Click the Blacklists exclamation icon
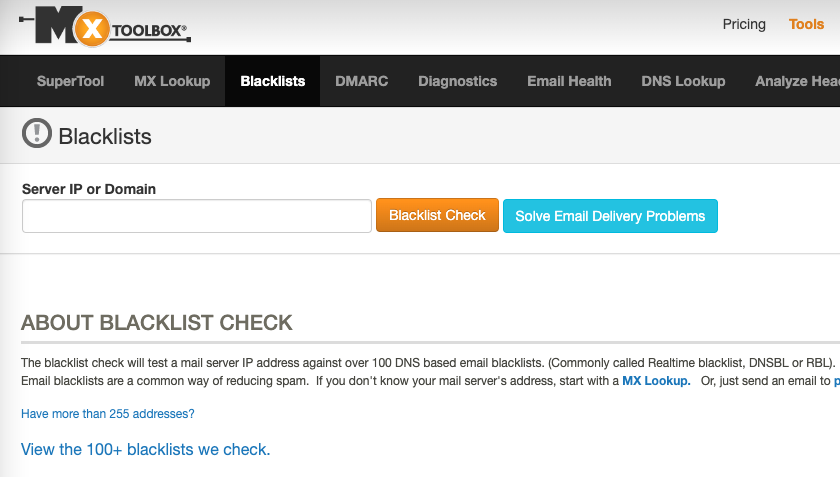 (37, 133)
